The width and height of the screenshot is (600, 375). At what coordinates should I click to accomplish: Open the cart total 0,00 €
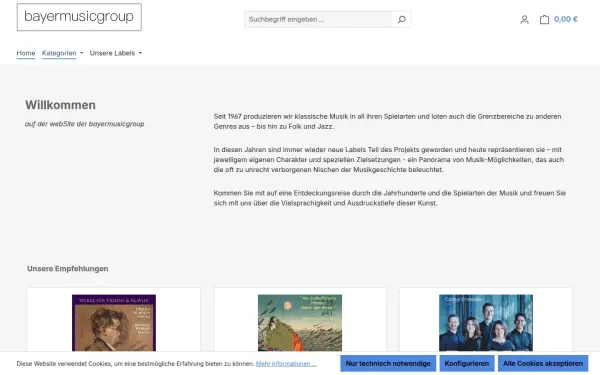[566, 19]
